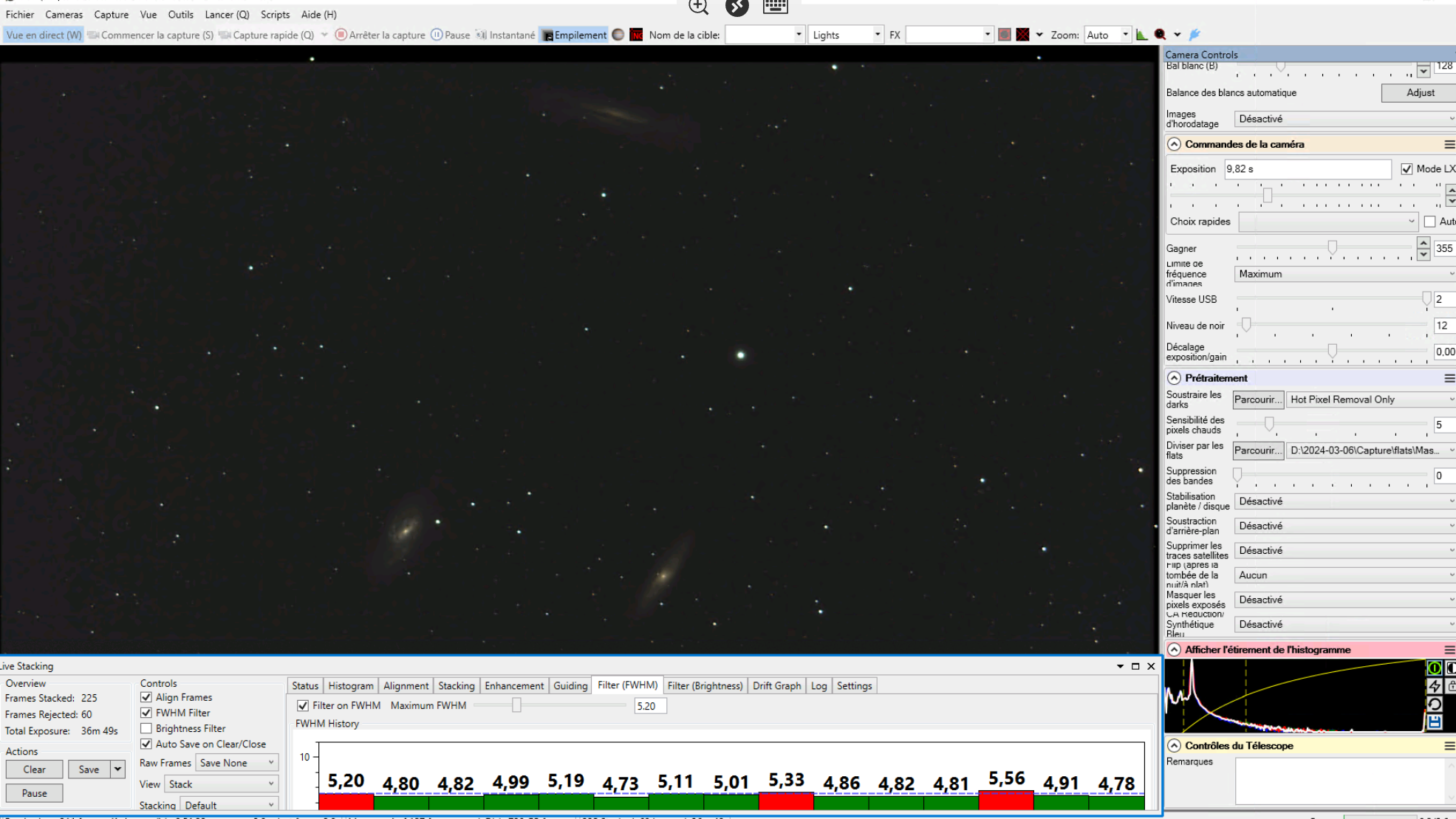Click the red NC toolbar icon
This screenshot has height=819, width=1456.
(x=636, y=35)
